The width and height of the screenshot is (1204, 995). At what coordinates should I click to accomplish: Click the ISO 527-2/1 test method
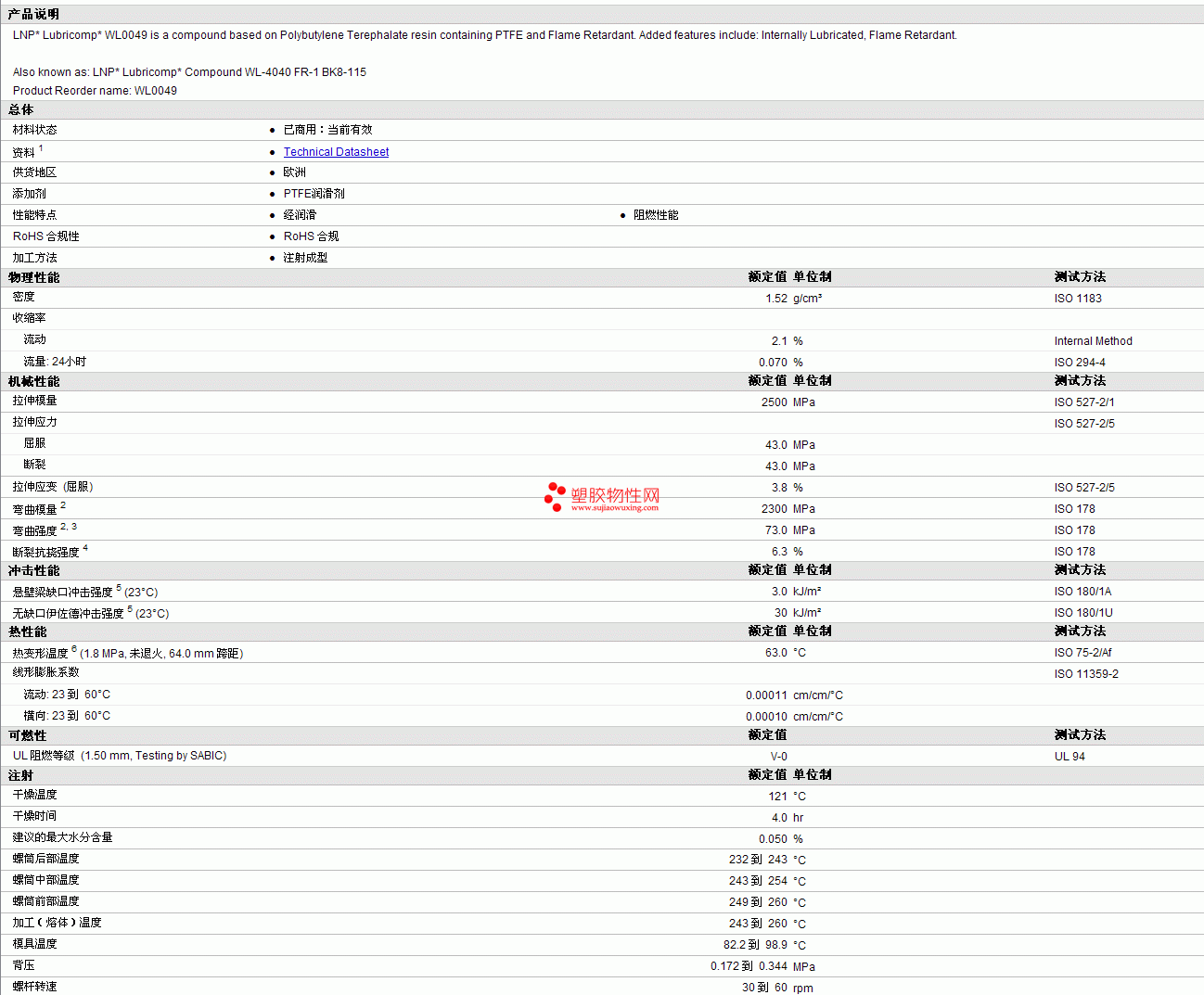1084,402
